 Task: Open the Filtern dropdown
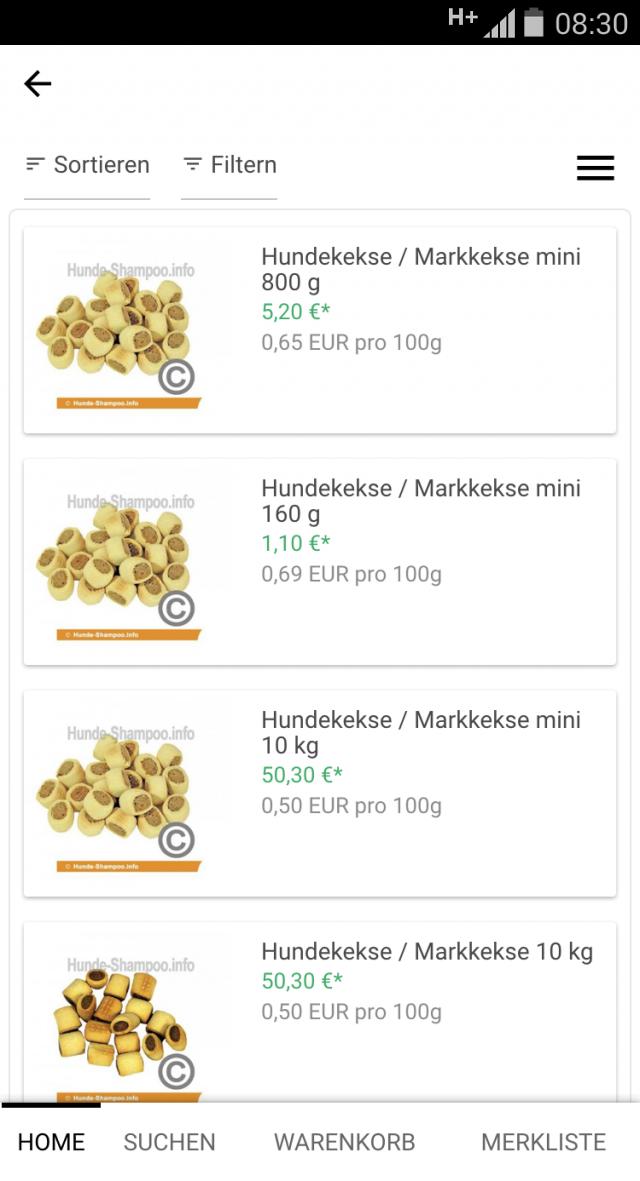point(229,165)
